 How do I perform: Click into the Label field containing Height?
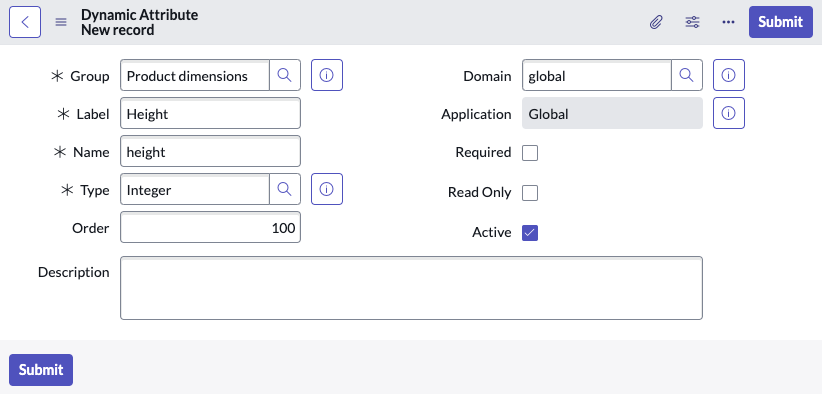[210, 113]
